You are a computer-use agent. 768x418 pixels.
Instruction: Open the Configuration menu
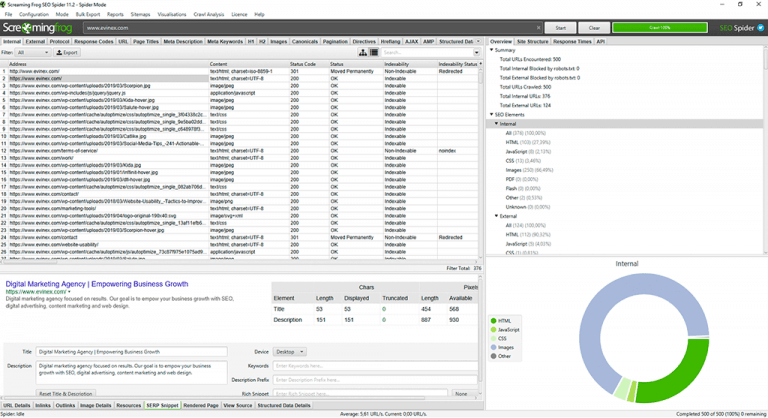coord(34,14)
